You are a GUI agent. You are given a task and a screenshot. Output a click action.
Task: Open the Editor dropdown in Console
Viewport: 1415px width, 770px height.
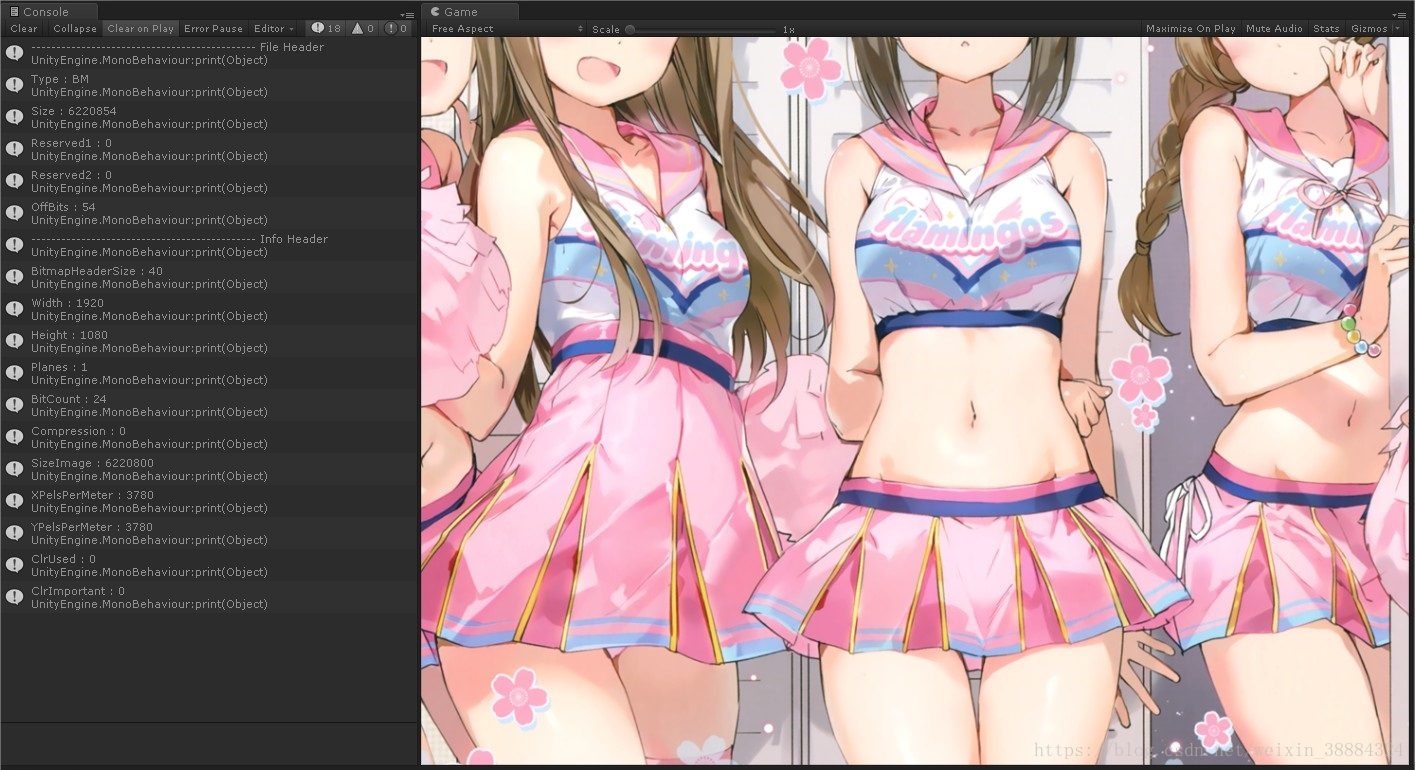[273, 29]
